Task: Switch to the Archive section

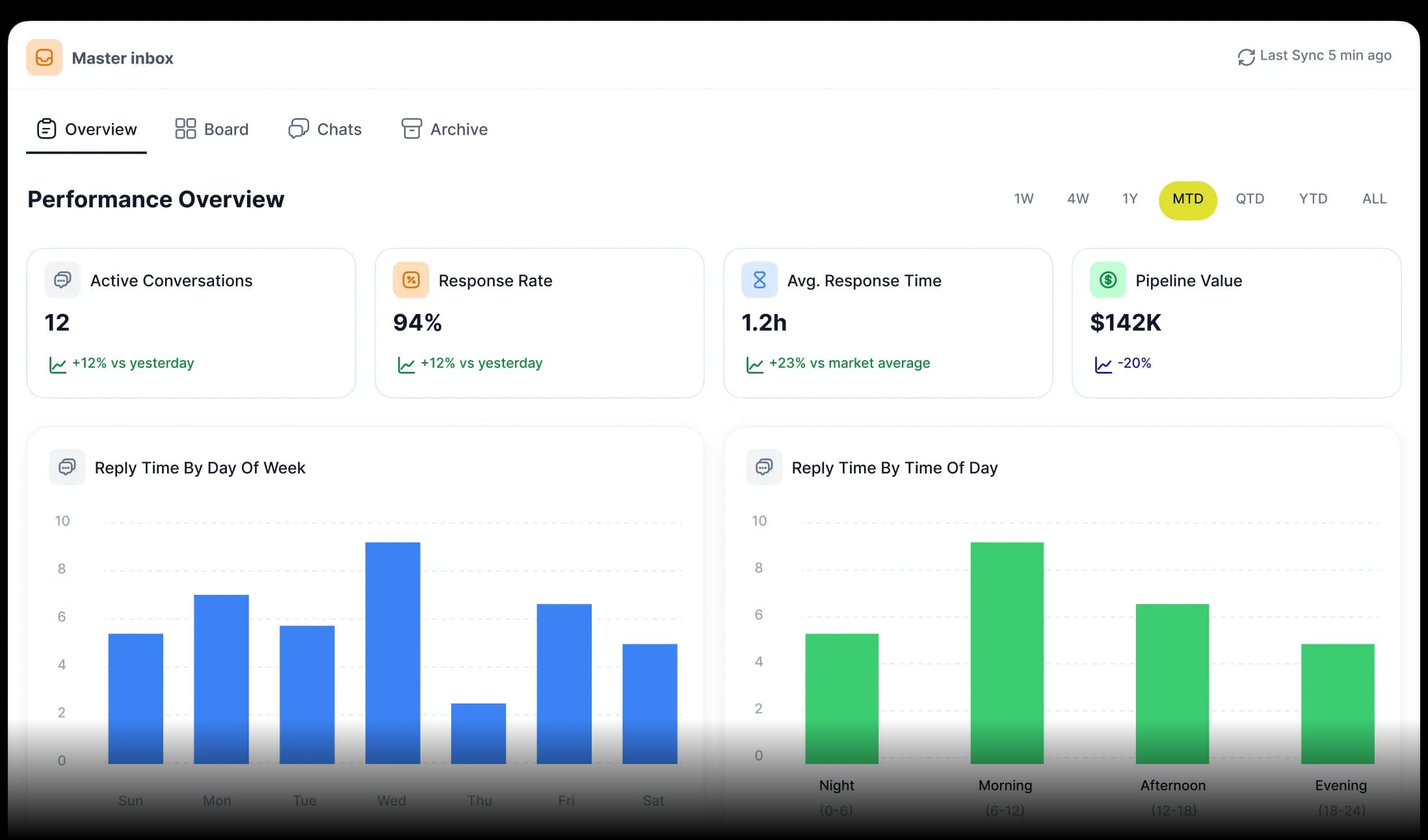Action: (x=444, y=129)
